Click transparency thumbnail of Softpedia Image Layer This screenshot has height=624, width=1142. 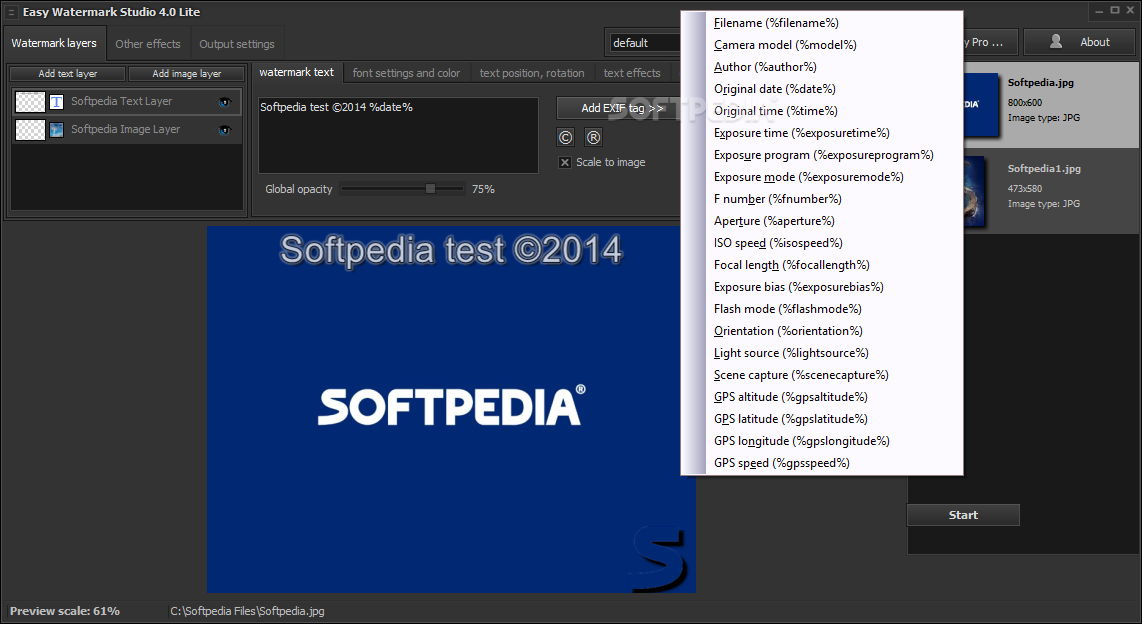(x=31, y=130)
